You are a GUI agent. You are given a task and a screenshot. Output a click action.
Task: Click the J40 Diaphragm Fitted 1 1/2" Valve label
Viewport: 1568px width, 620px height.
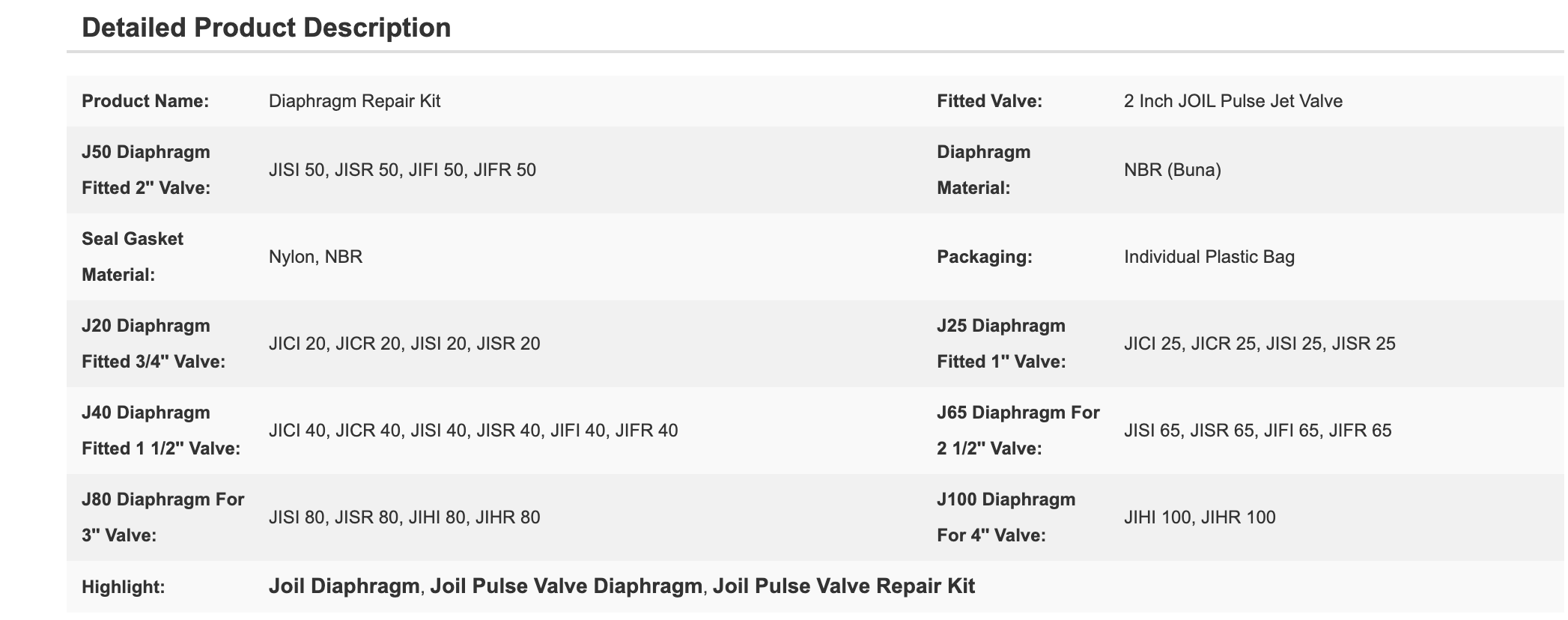[x=161, y=431]
